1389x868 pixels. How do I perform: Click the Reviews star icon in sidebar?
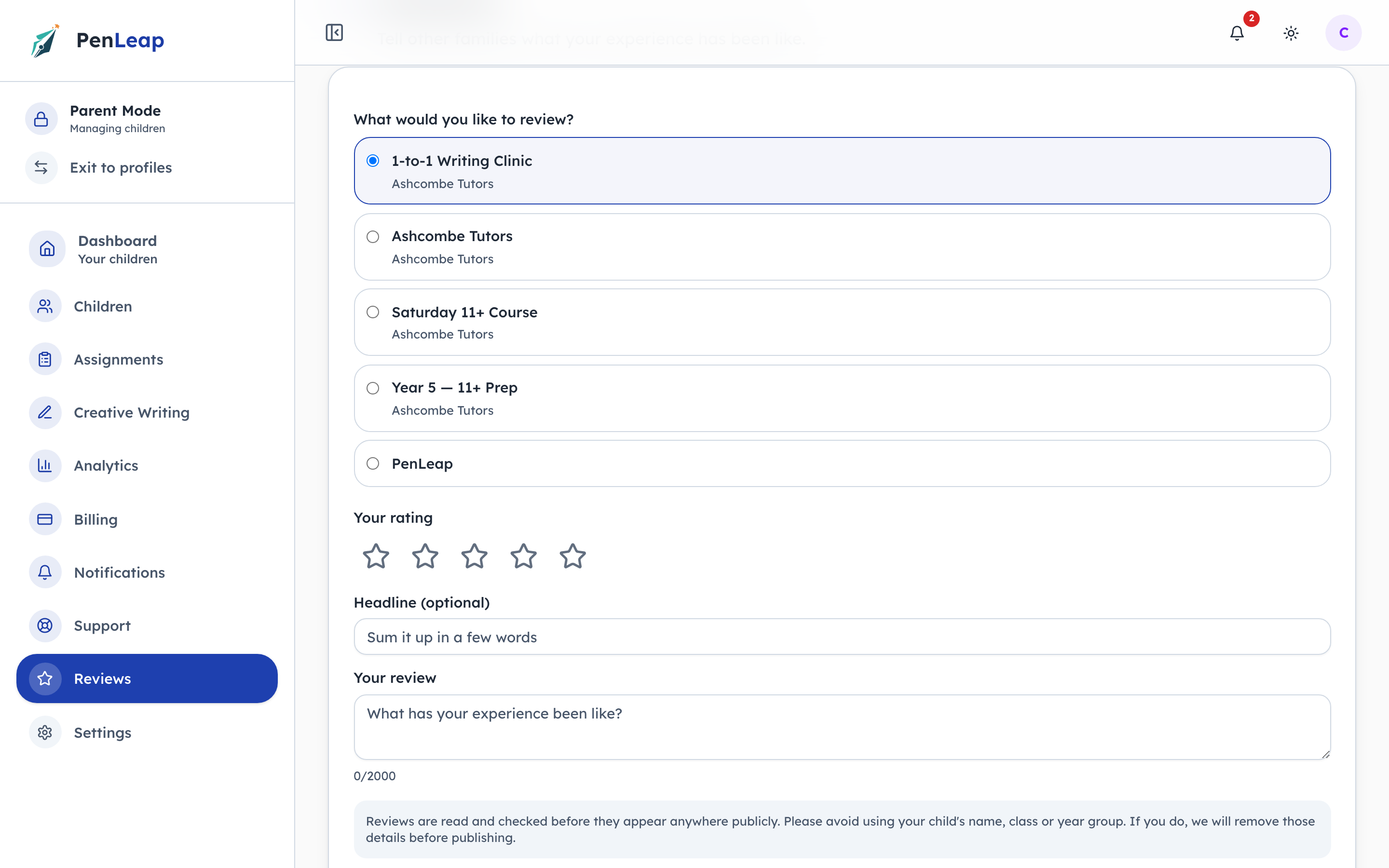pyautogui.click(x=45, y=678)
